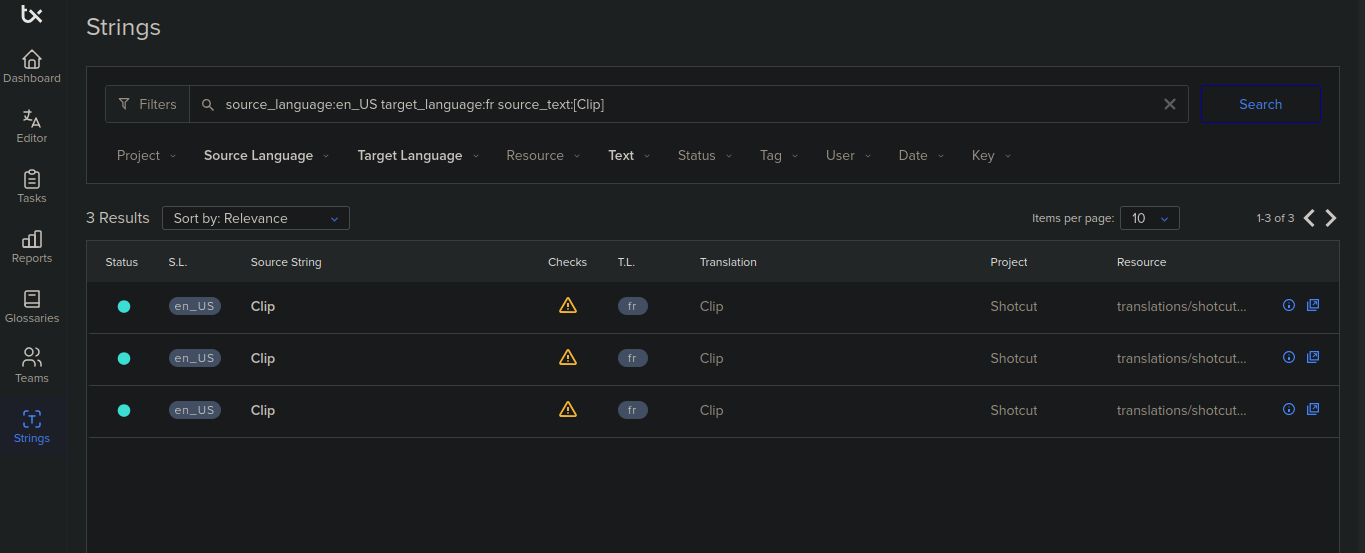Screen dimensions: 1365x553
Task: Click warning check icon on third row
Action: pos(568,409)
